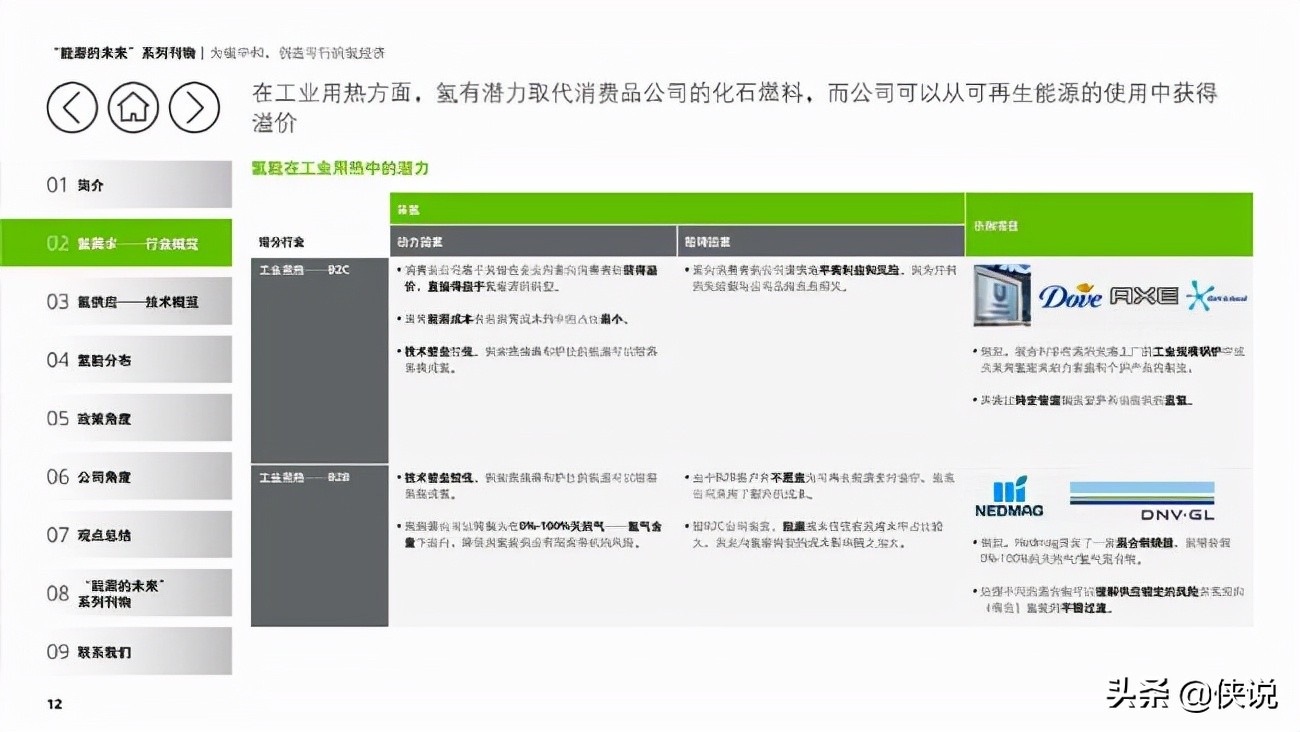Open sidebar section 05 政策角度
Screen dimensions: 1300x732
116,418
